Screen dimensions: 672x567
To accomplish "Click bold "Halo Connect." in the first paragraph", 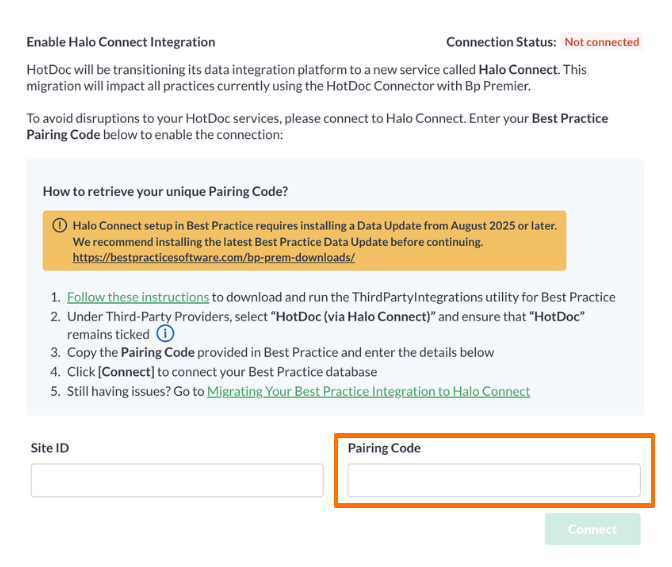I will tap(519, 69).
